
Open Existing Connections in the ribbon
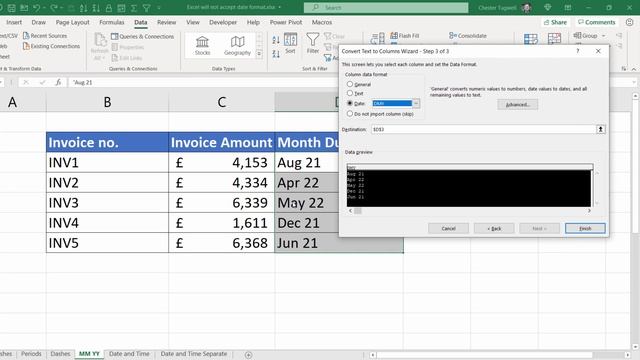click(x=51, y=46)
